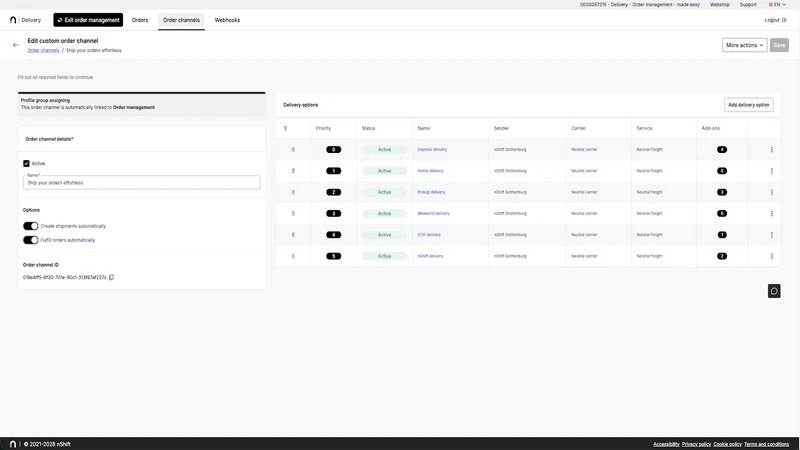Screen dimensions: 800x450
Task: Open the Home delivery link
Action: tap(431, 171)
